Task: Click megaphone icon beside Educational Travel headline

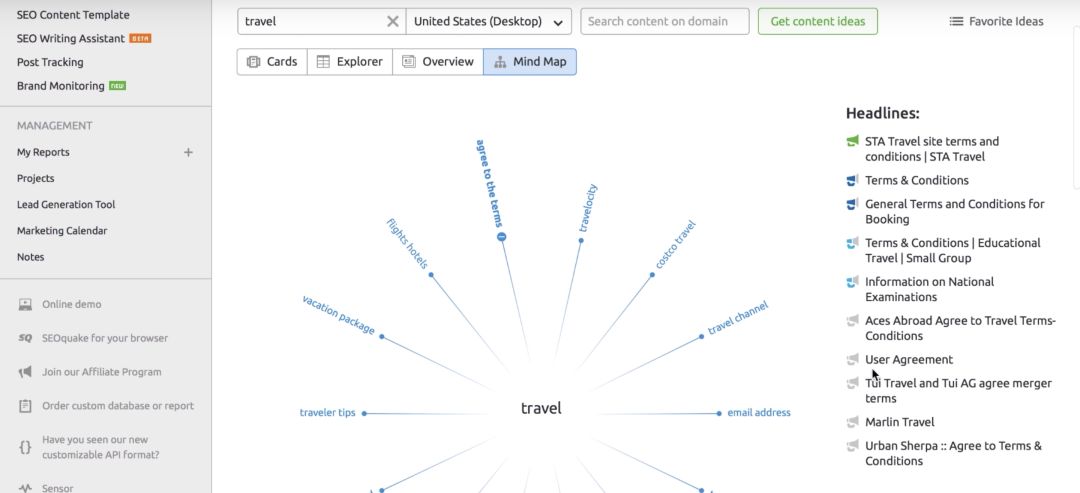Action: pyautogui.click(x=853, y=242)
